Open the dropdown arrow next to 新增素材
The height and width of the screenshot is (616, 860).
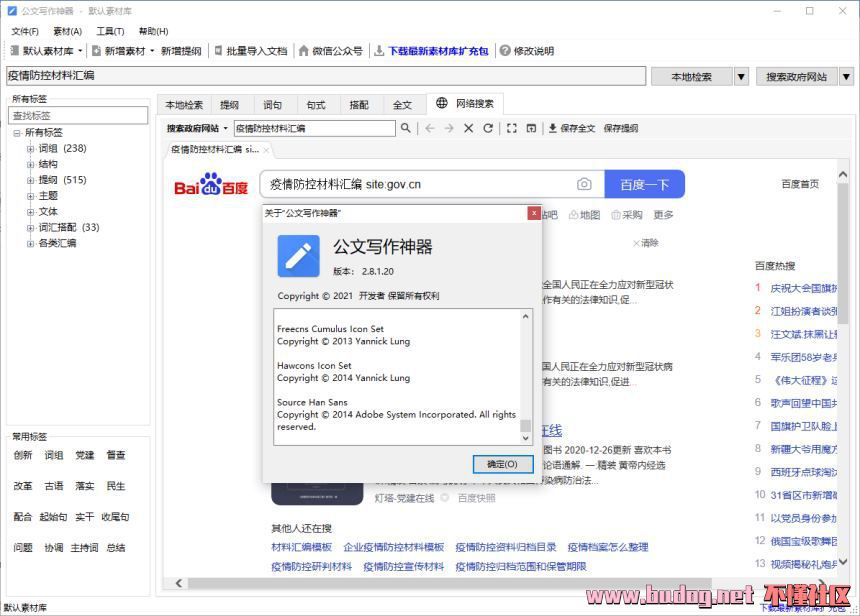pos(152,51)
